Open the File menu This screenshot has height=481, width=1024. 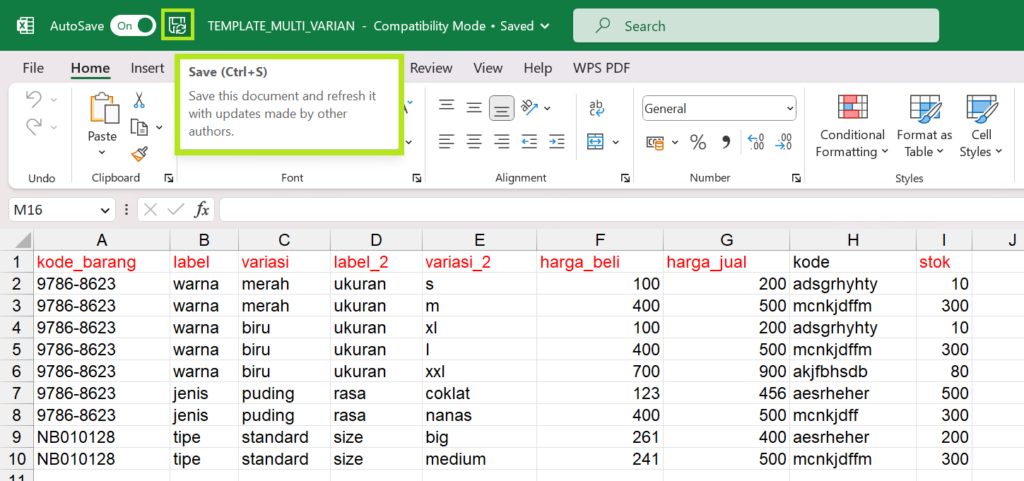(33, 68)
